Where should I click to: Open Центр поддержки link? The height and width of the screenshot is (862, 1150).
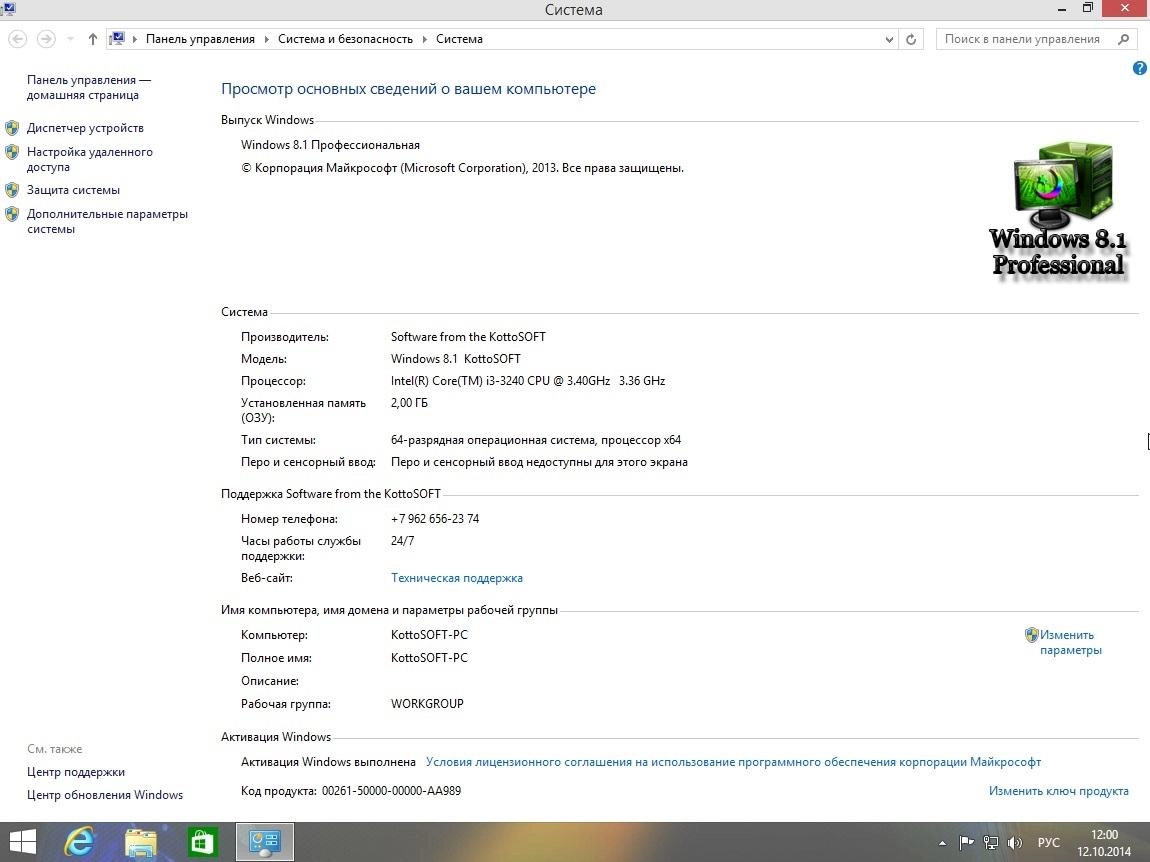pos(76,772)
